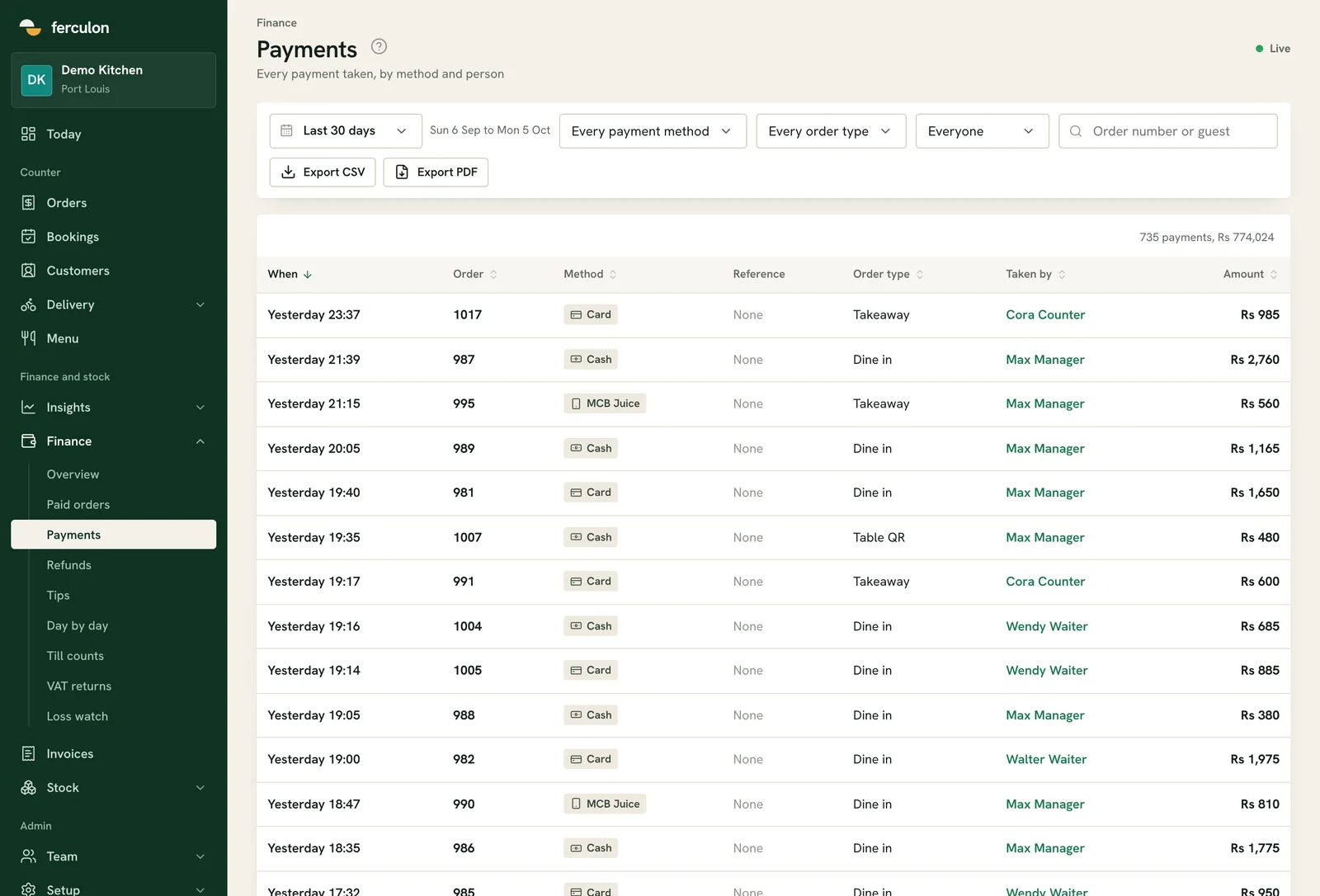Click the Team people icon
The width and height of the screenshot is (1320, 896).
click(x=28, y=856)
